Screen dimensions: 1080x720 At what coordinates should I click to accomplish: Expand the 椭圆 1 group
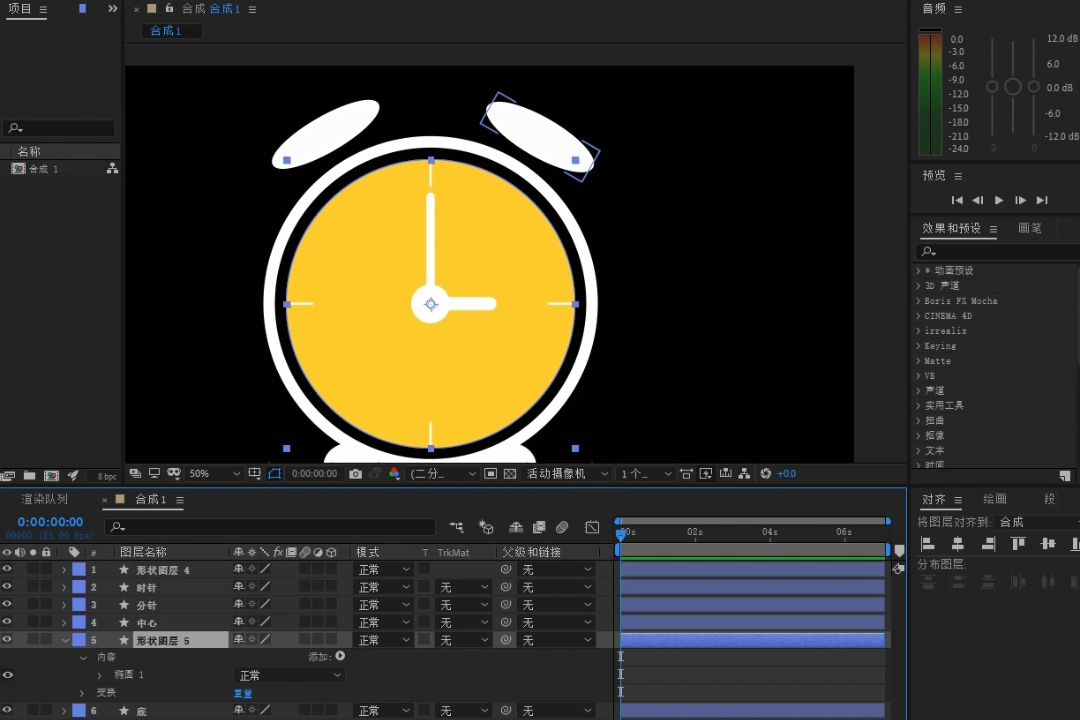coord(99,675)
